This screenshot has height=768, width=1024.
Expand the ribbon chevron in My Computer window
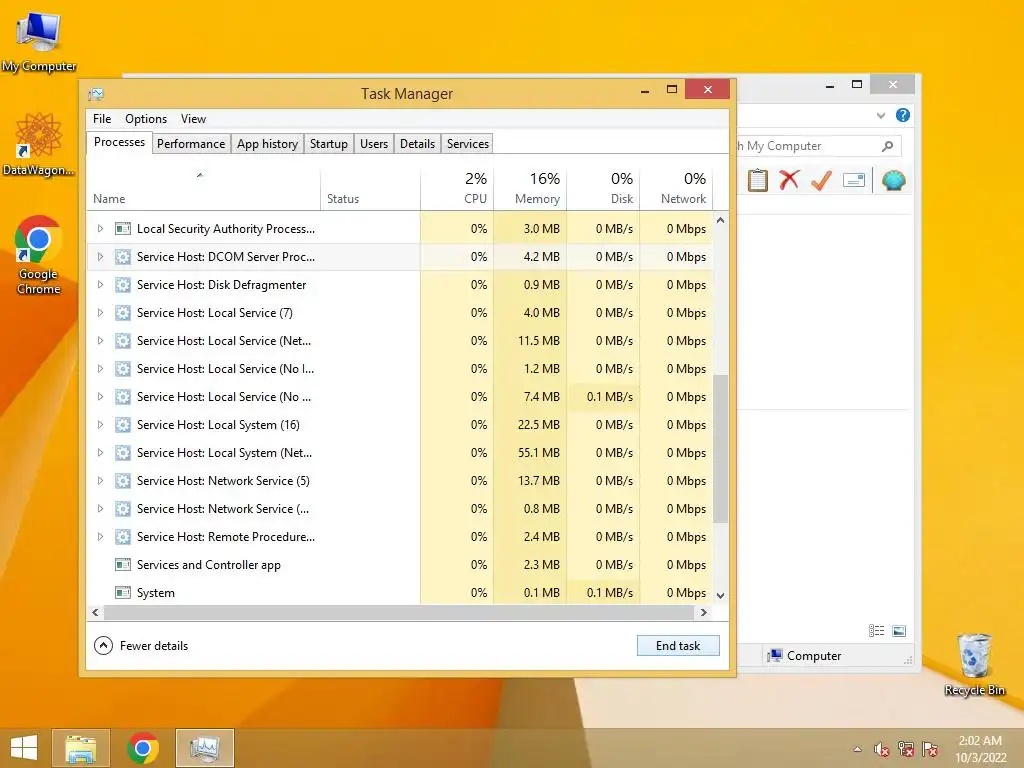click(881, 116)
